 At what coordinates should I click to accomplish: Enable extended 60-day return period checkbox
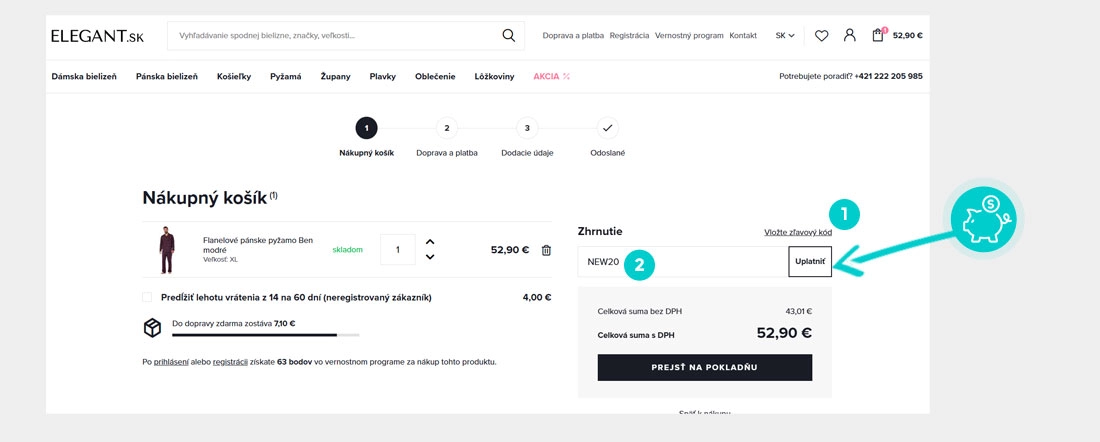[147, 297]
